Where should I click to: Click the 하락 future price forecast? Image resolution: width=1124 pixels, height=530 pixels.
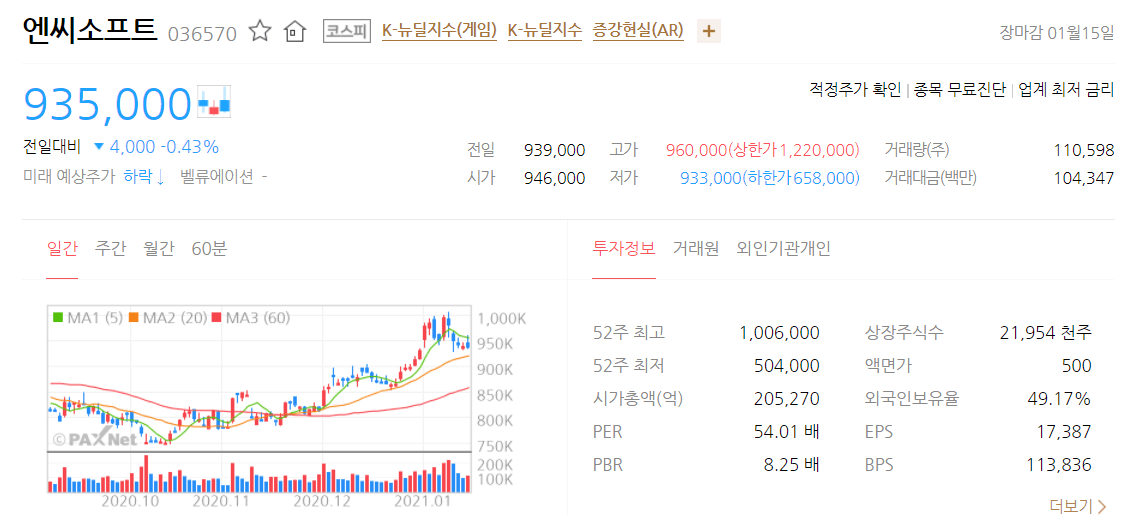(x=144, y=177)
